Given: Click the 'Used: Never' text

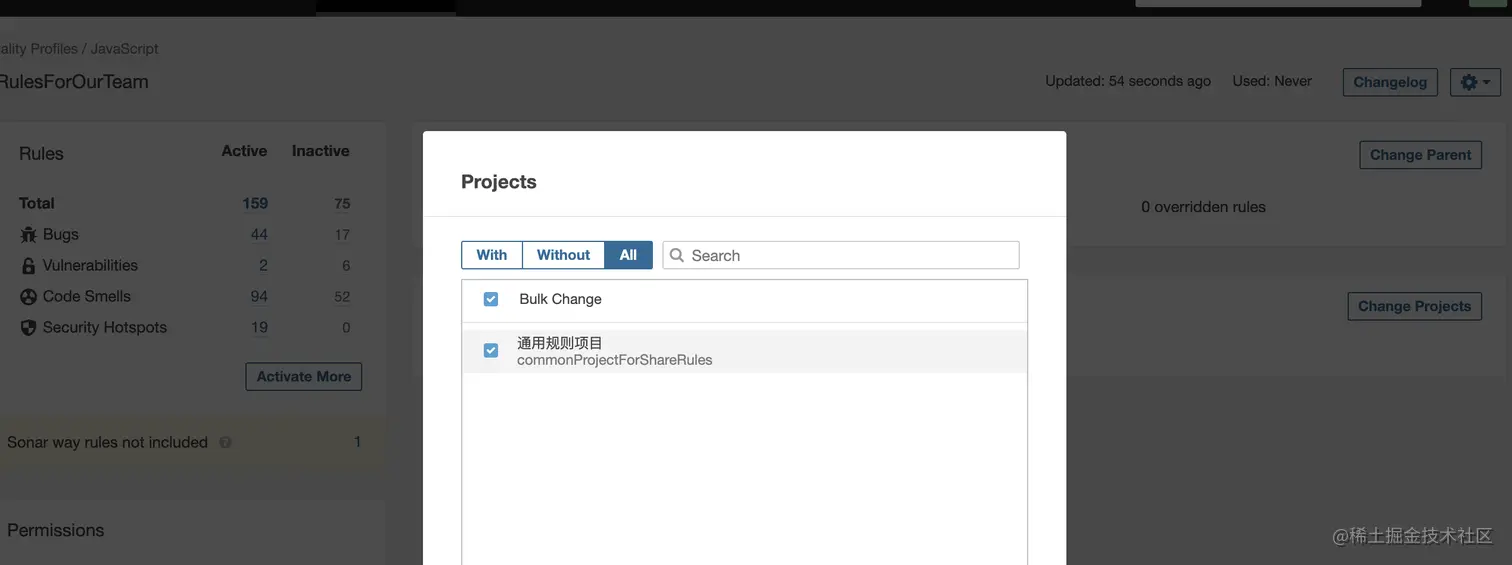Looking at the screenshot, I should [x=1272, y=81].
